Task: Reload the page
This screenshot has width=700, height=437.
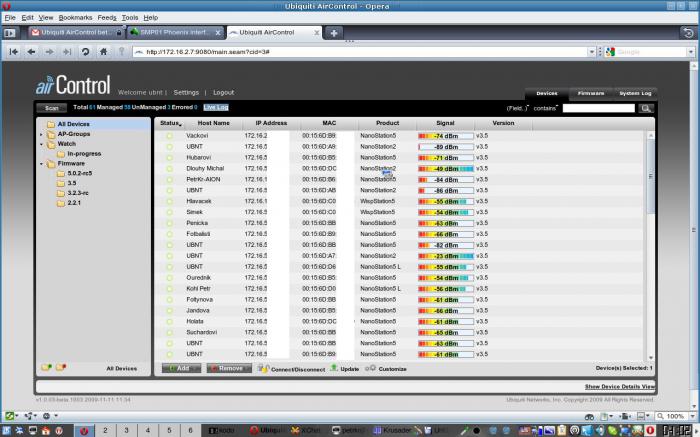Action: (85, 52)
